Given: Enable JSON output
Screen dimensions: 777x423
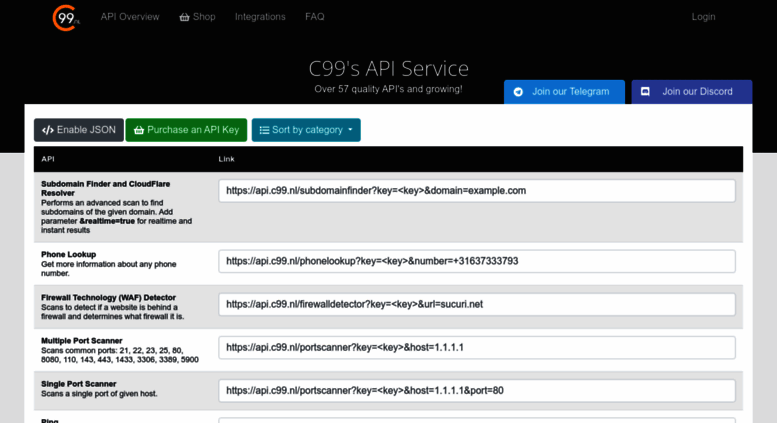Looking at the screenshot, I should (x=79, y=130).
